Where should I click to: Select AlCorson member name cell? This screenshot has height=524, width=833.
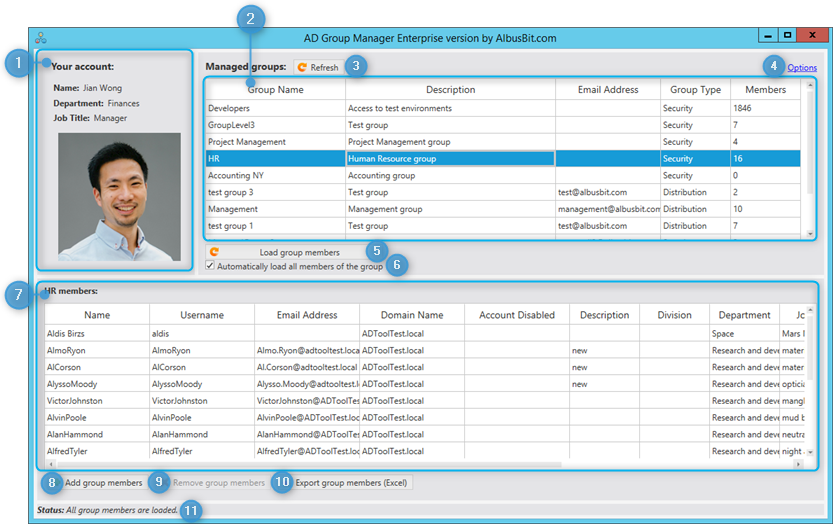[97, 367]
